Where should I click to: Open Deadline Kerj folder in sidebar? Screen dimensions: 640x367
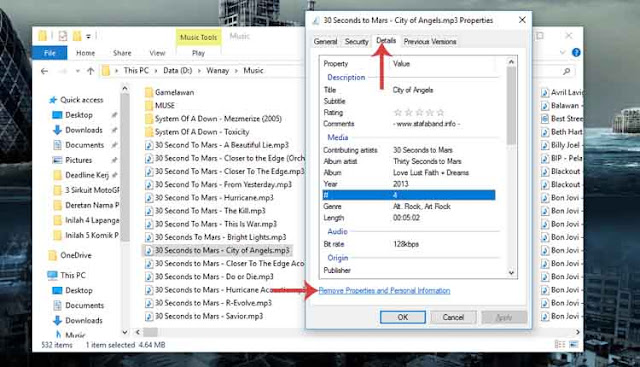pos(87,175)
